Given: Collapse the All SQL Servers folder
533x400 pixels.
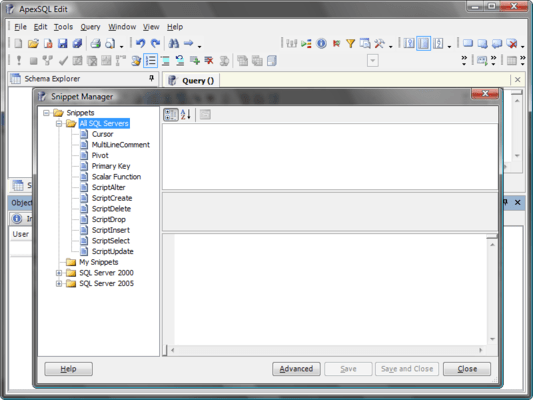Looking at the screenshot, I should 59,123.
